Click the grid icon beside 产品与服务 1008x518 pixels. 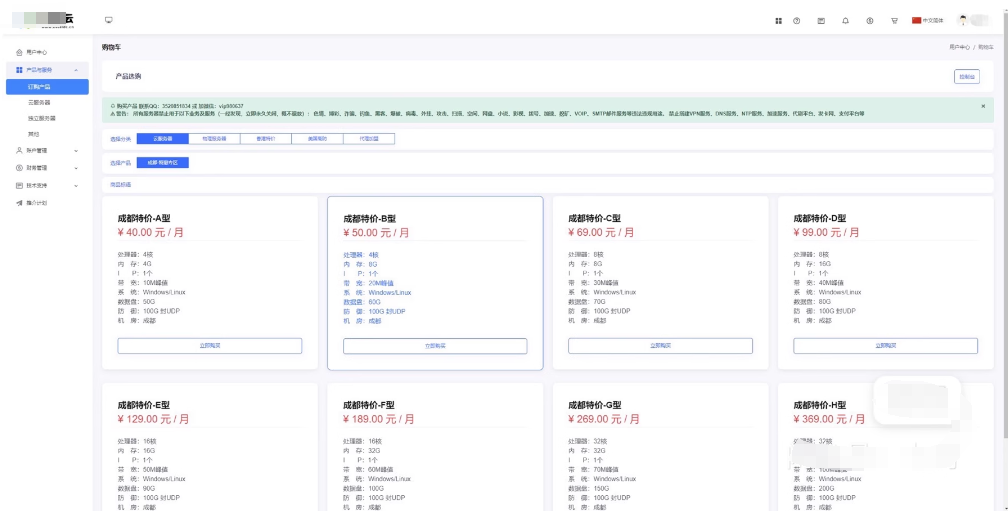19,69
